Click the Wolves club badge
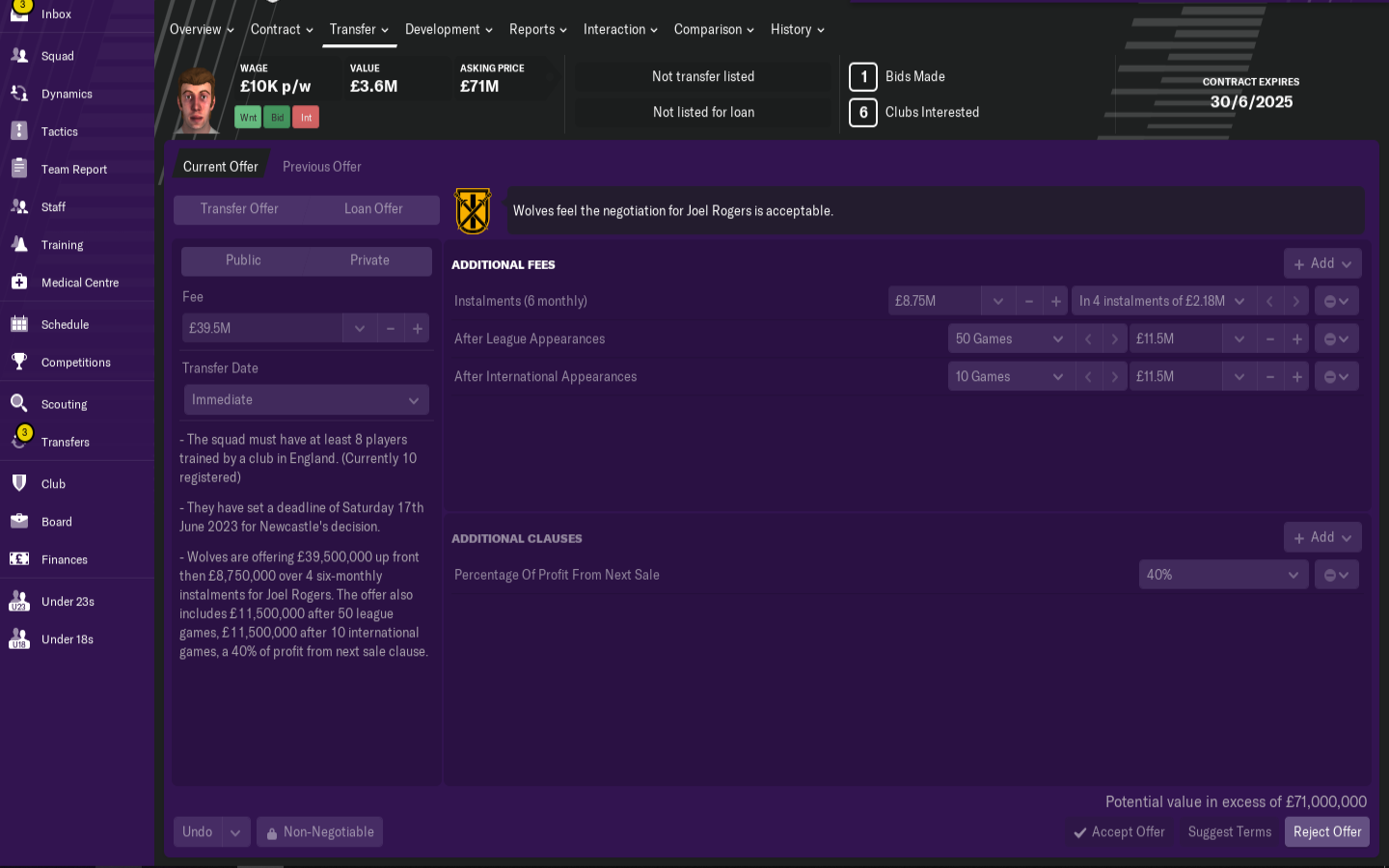This screenshot has width=1389, height=868. click(x=473, y=211)
